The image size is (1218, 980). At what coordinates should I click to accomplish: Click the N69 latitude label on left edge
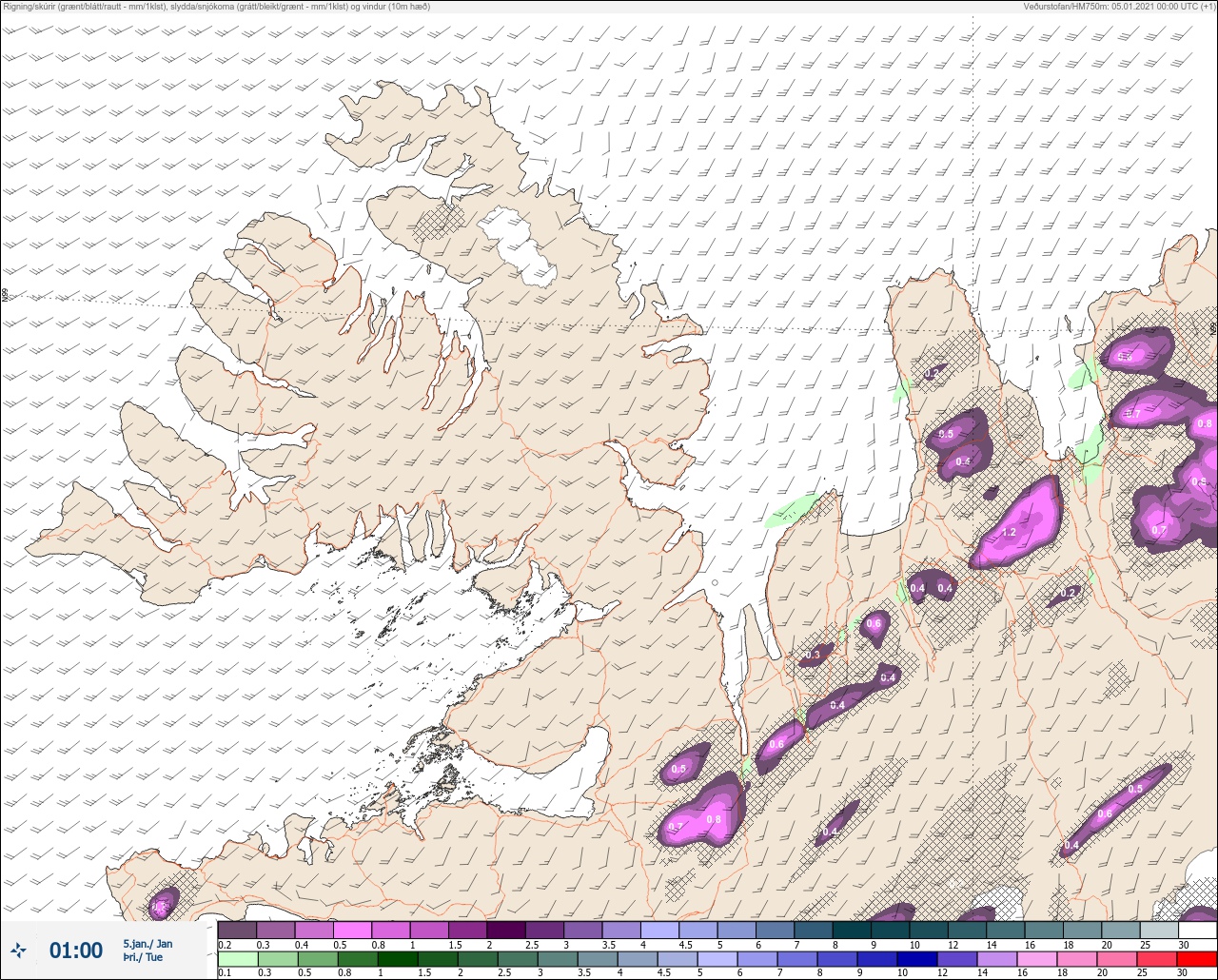5,297
